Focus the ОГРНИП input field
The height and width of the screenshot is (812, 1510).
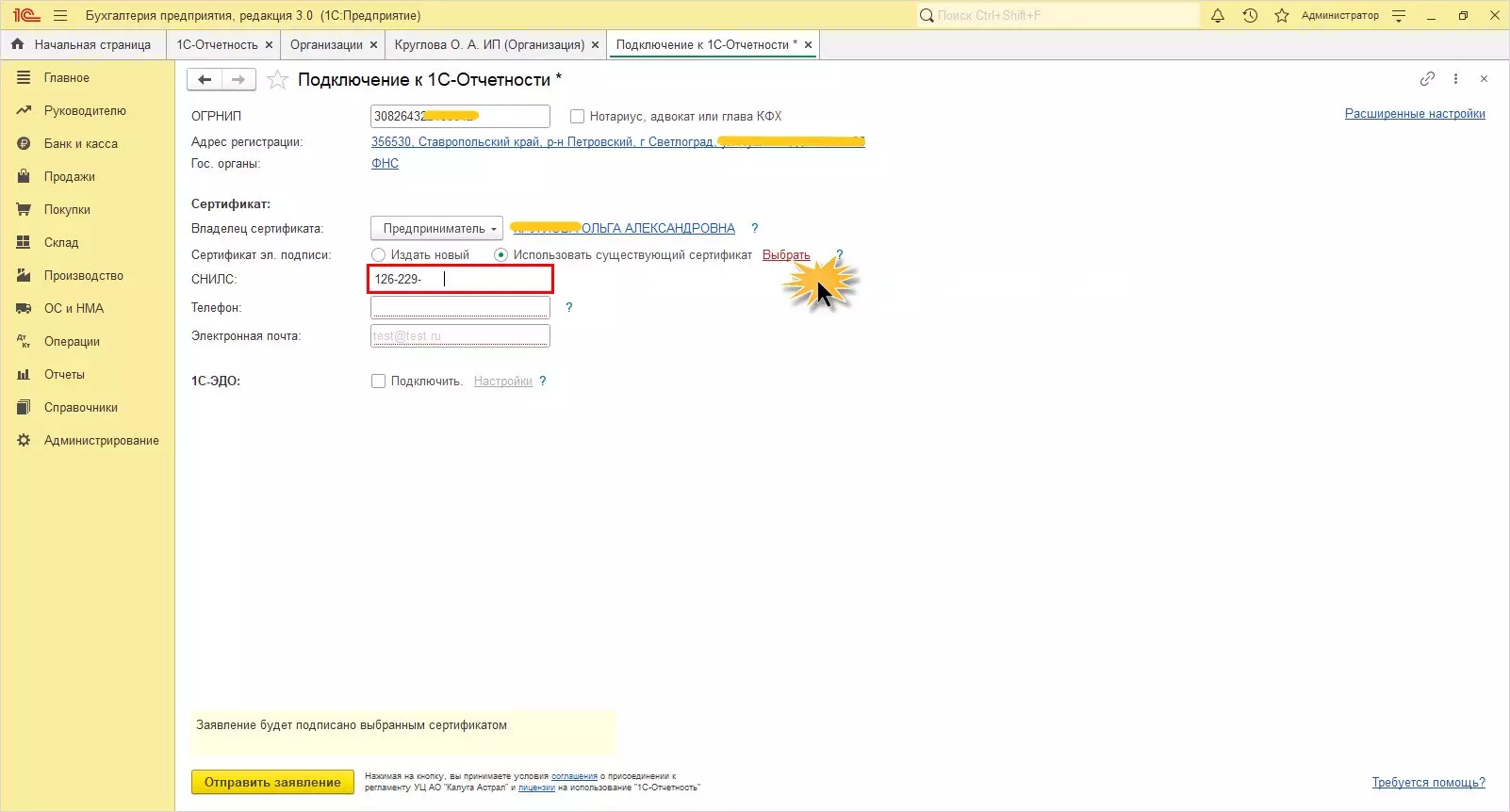click(460, 116)
